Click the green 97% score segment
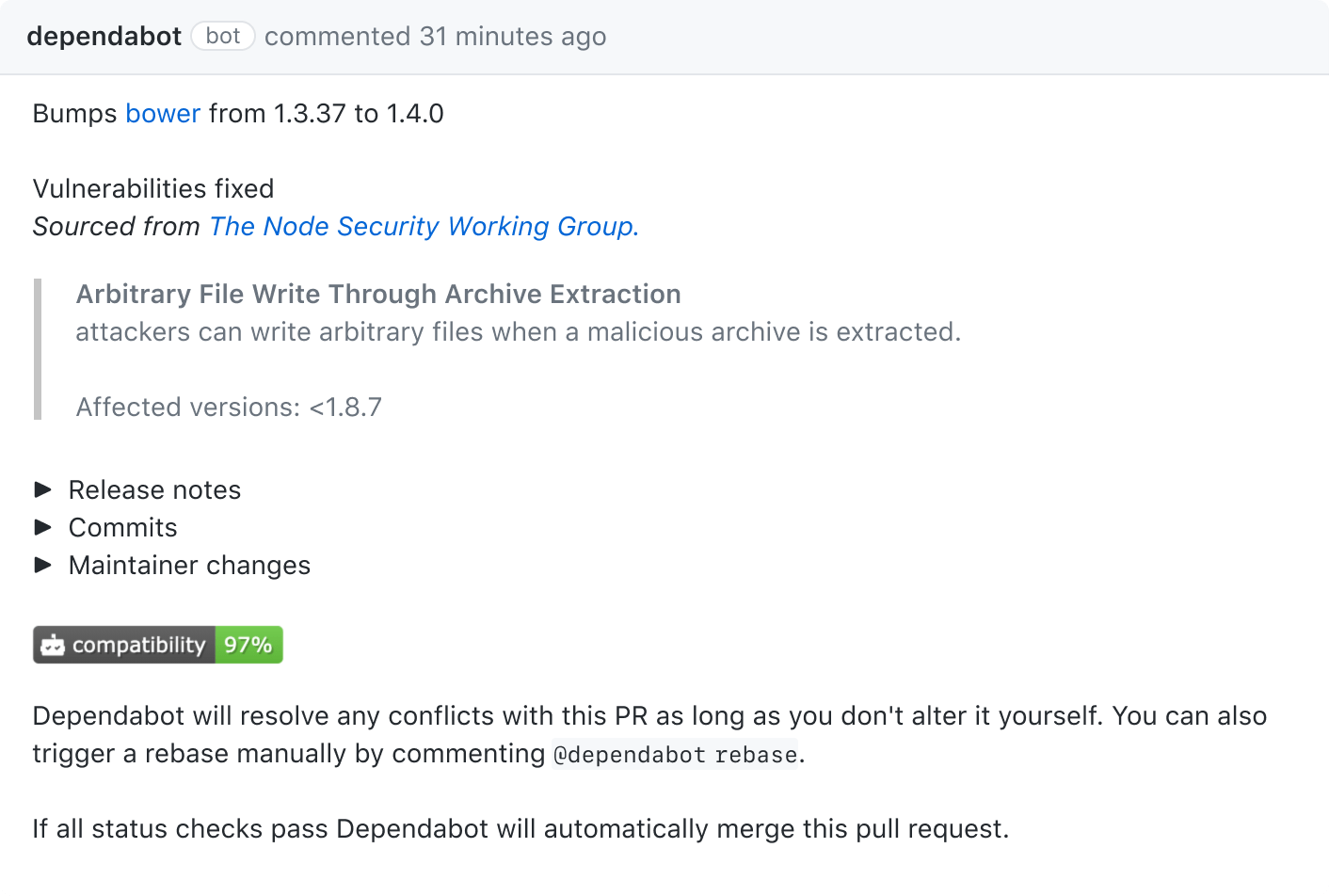Viewport: 1329px width, 896px height. pyautogui.click(x=248, y=645)
